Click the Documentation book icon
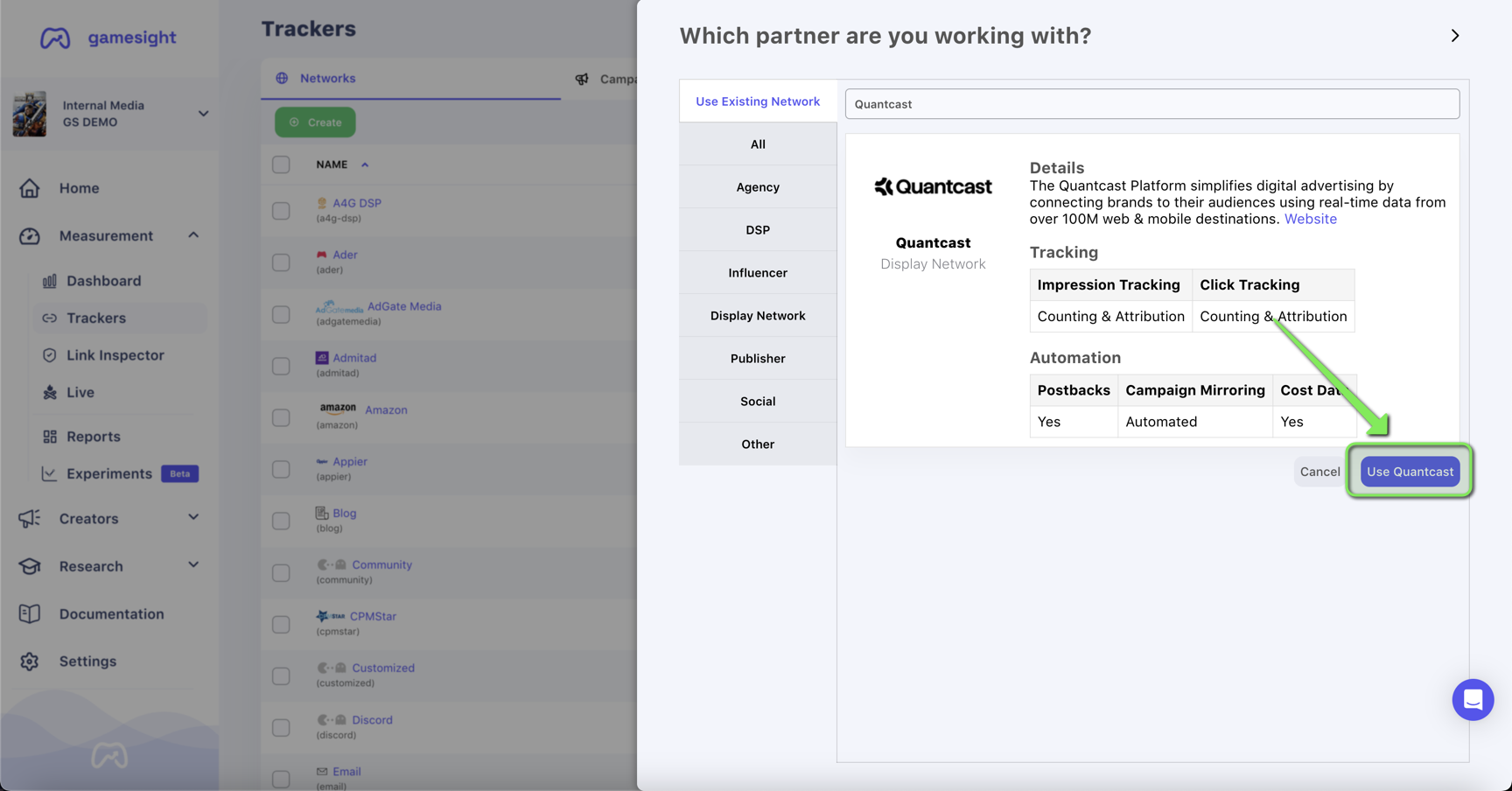The height and width of the screenshot is (791, 1512). 30,613
